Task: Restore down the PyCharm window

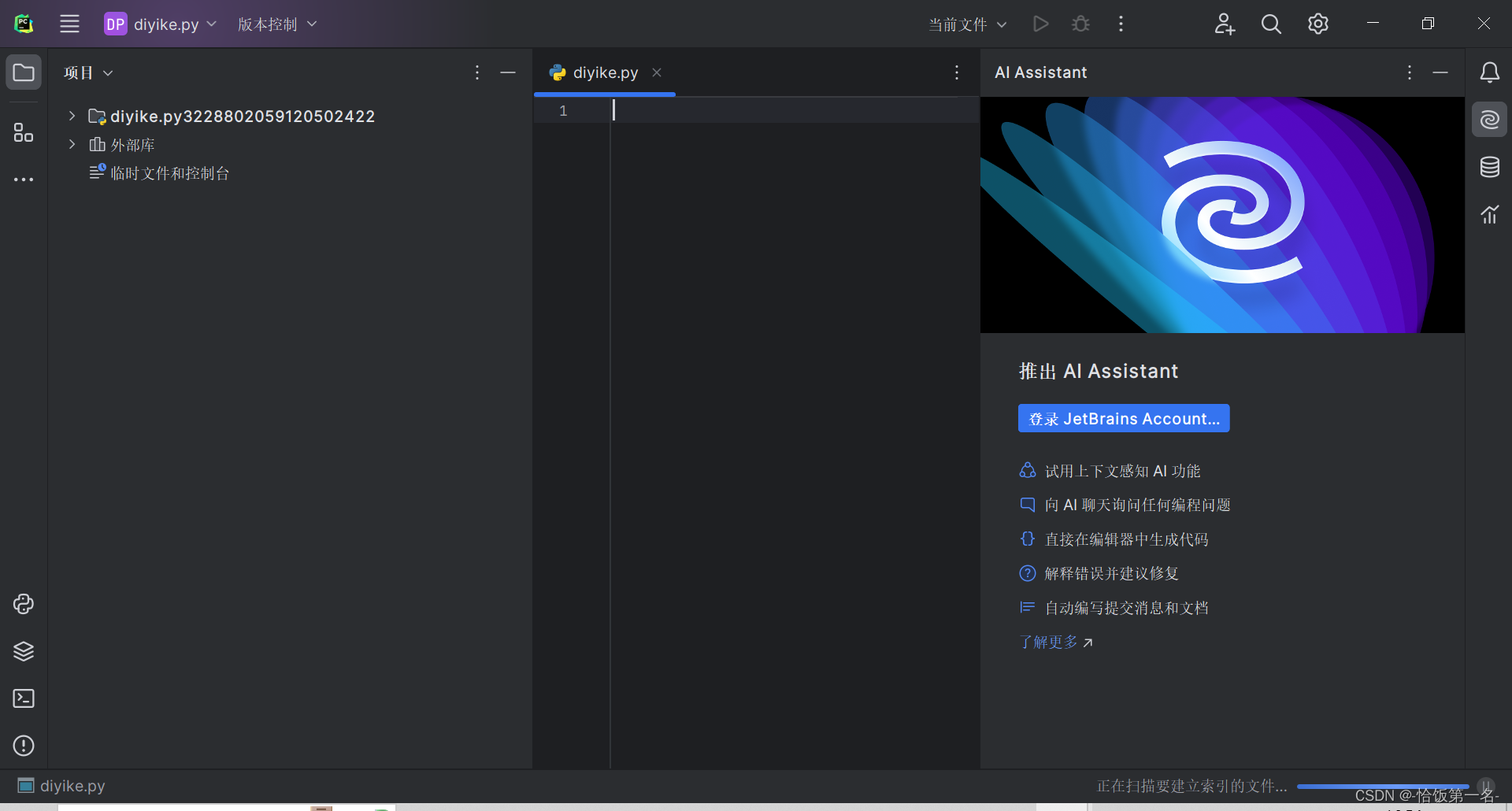Action: click(1428, 24)
